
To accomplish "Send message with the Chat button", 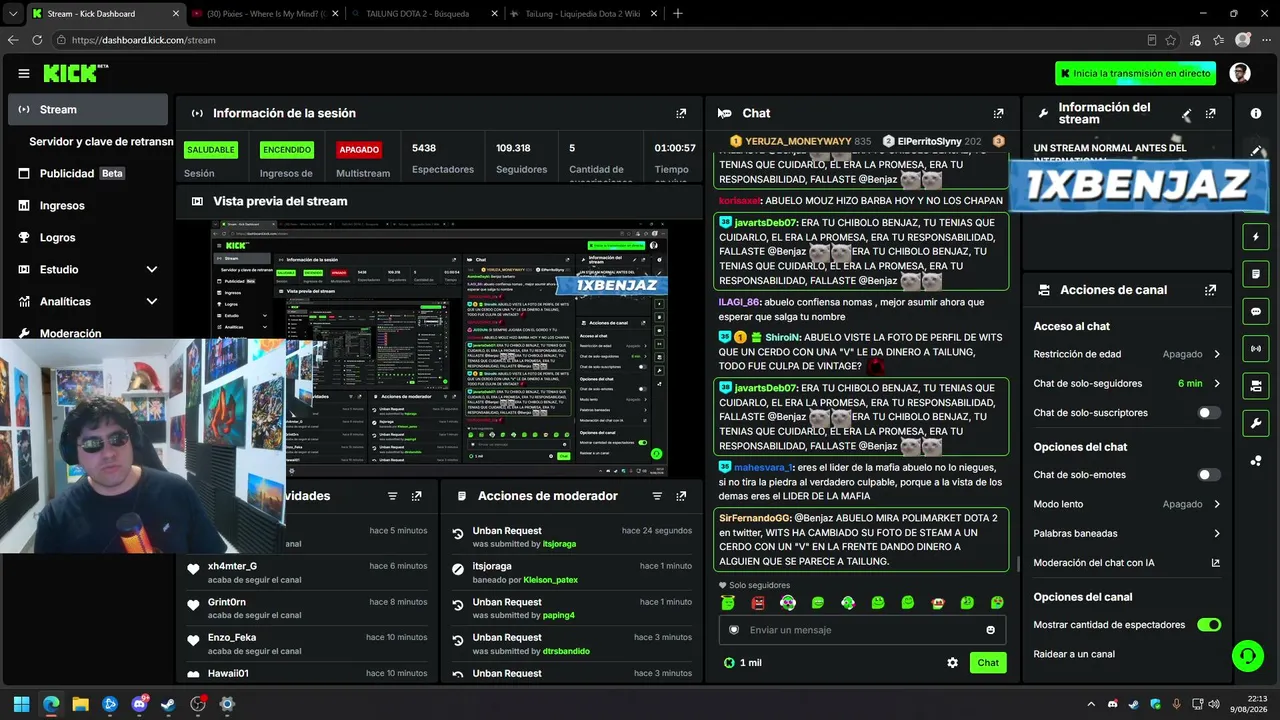I will [x=988, y=663].
